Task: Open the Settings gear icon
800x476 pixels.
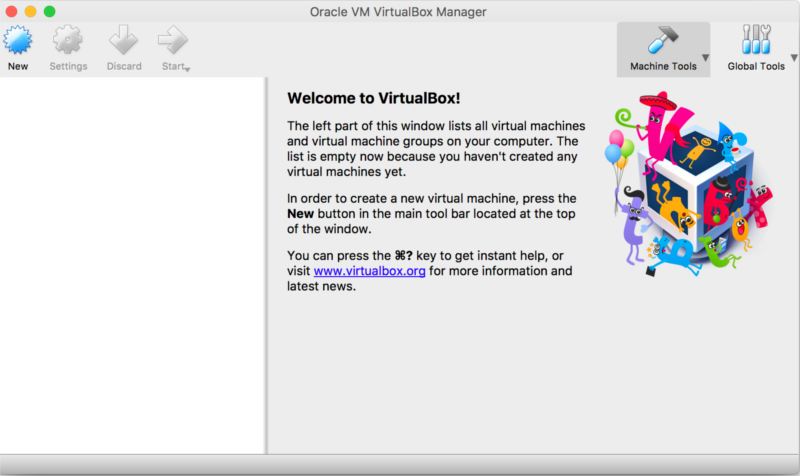Action: 68,42
